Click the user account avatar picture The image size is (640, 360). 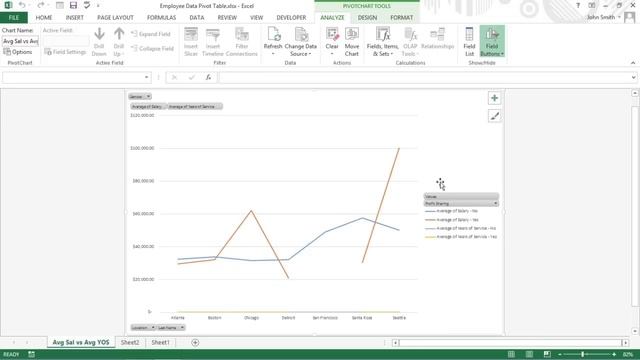tap(629, 17)
